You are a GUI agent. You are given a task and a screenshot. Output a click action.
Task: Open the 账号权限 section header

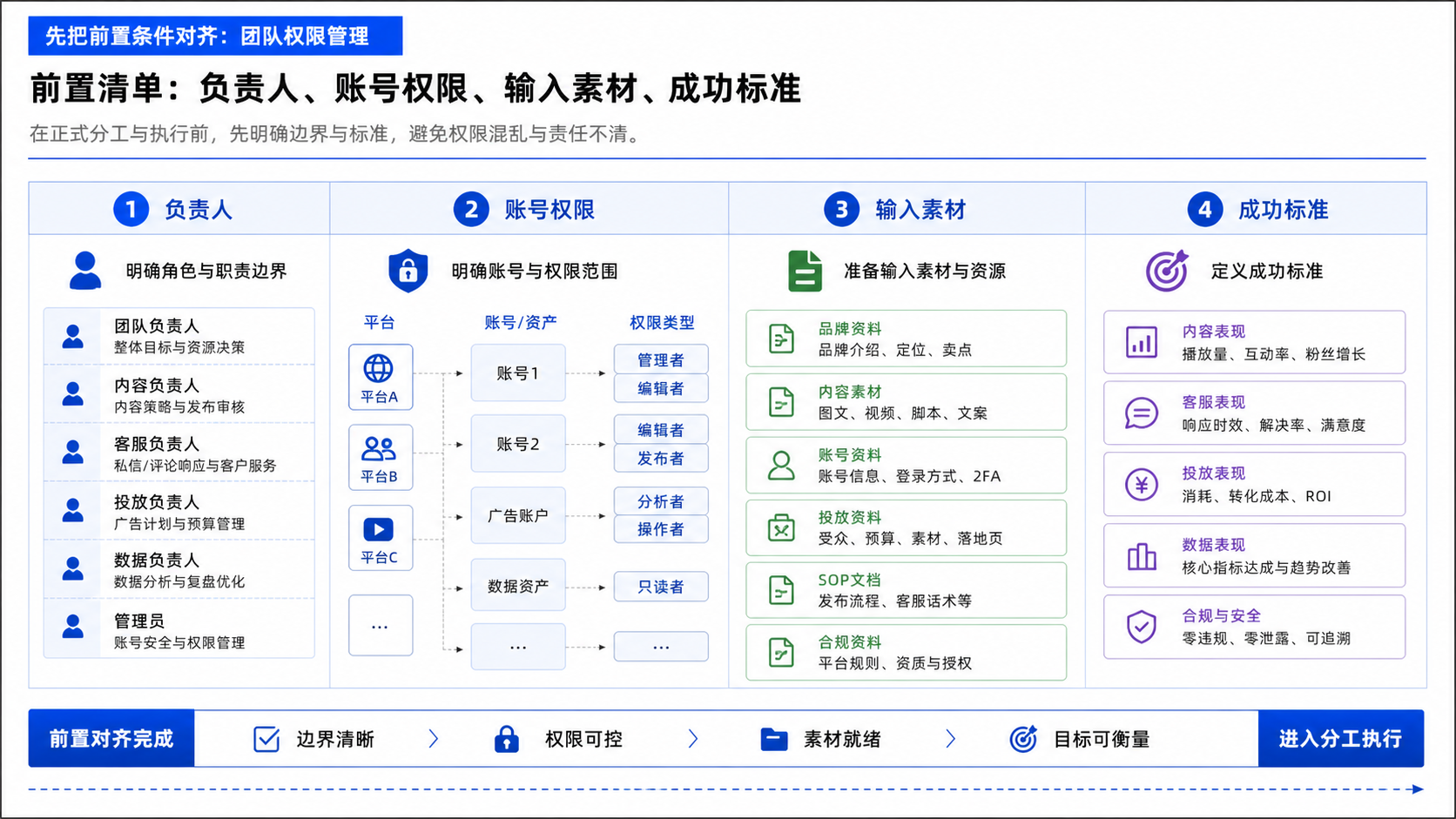tap(529, 209)
